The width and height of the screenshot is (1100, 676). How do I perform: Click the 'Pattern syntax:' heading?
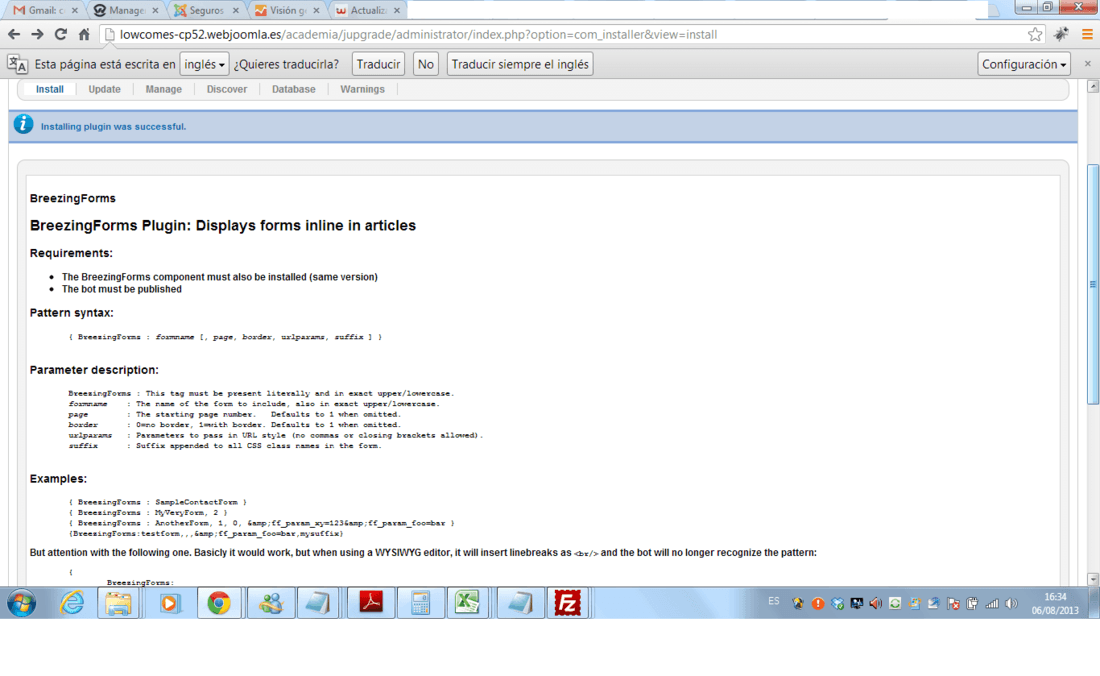click(x=71, y=313)
